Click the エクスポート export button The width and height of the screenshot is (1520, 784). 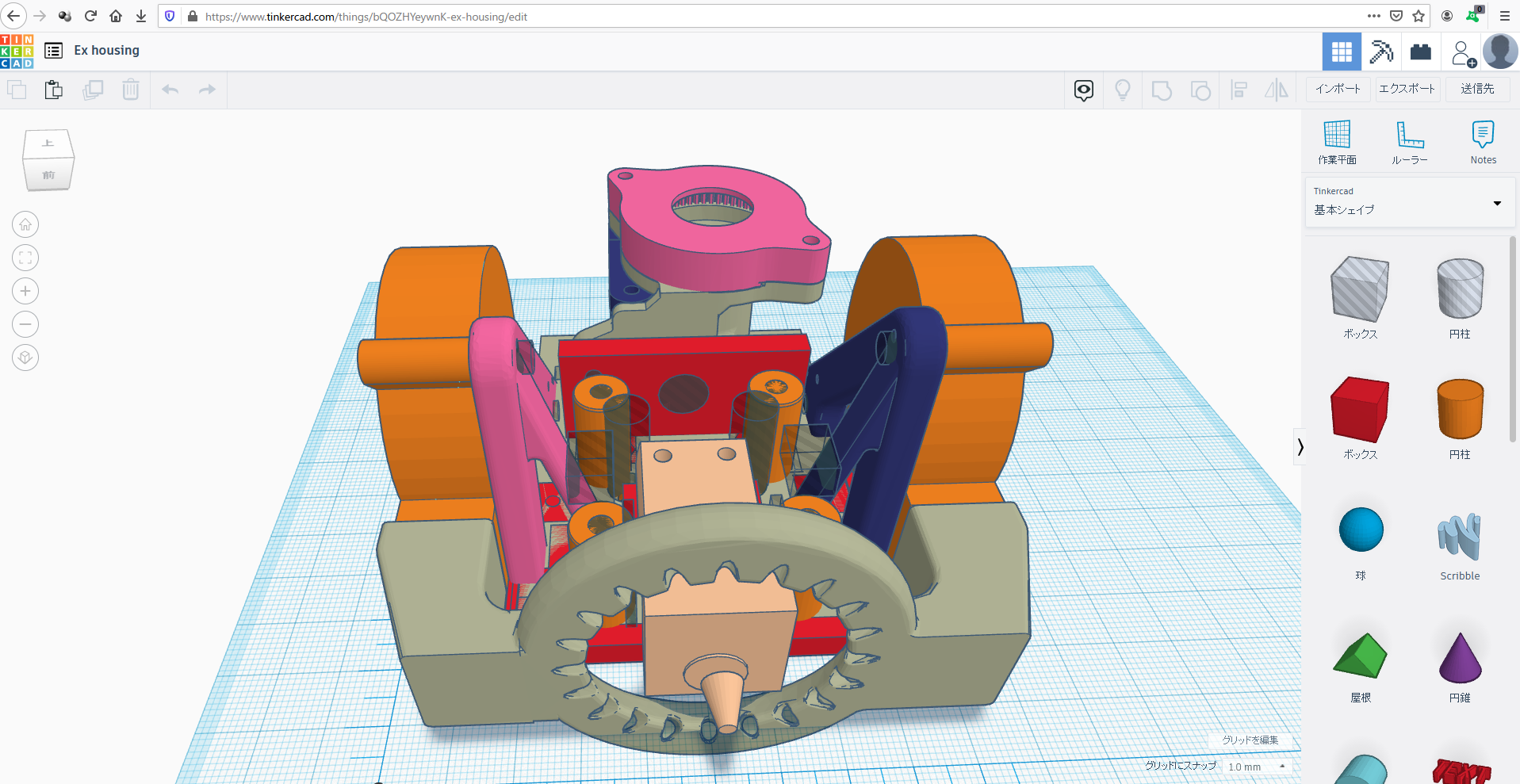click(1407, 89)
